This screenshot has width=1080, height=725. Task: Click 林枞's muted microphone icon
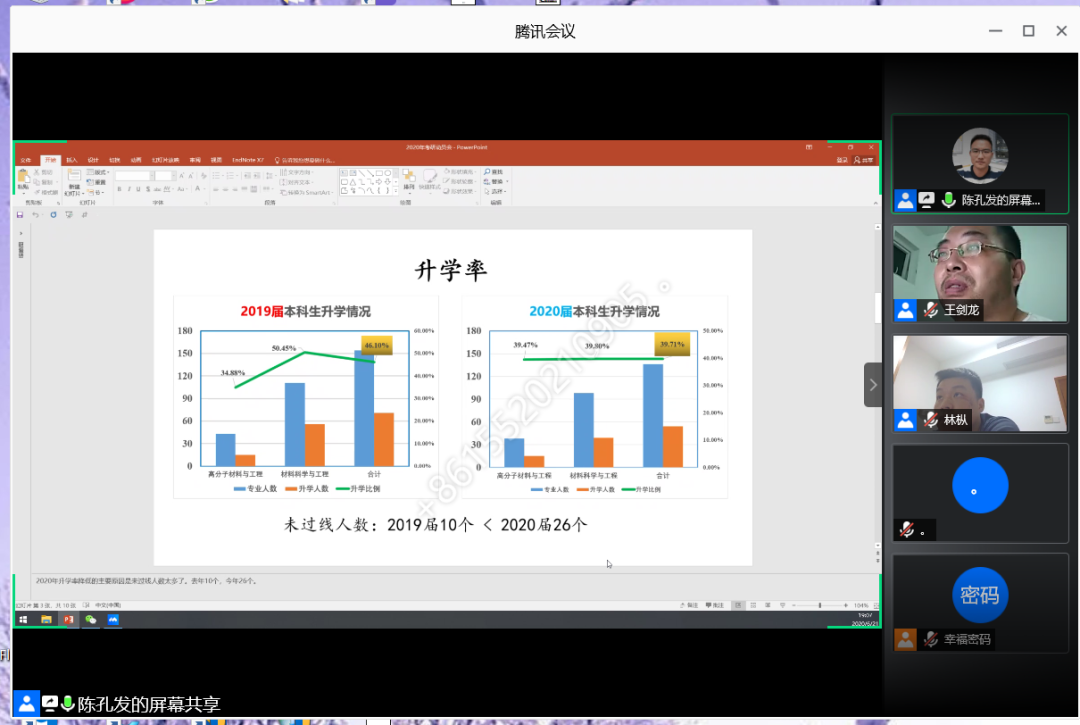pos(930,420)
